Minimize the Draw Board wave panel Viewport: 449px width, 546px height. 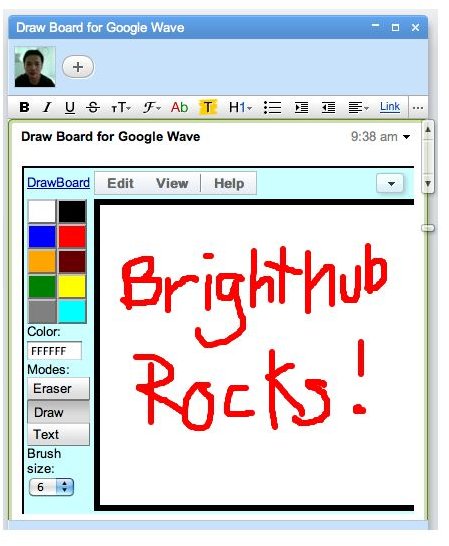(x=375, y=26)
